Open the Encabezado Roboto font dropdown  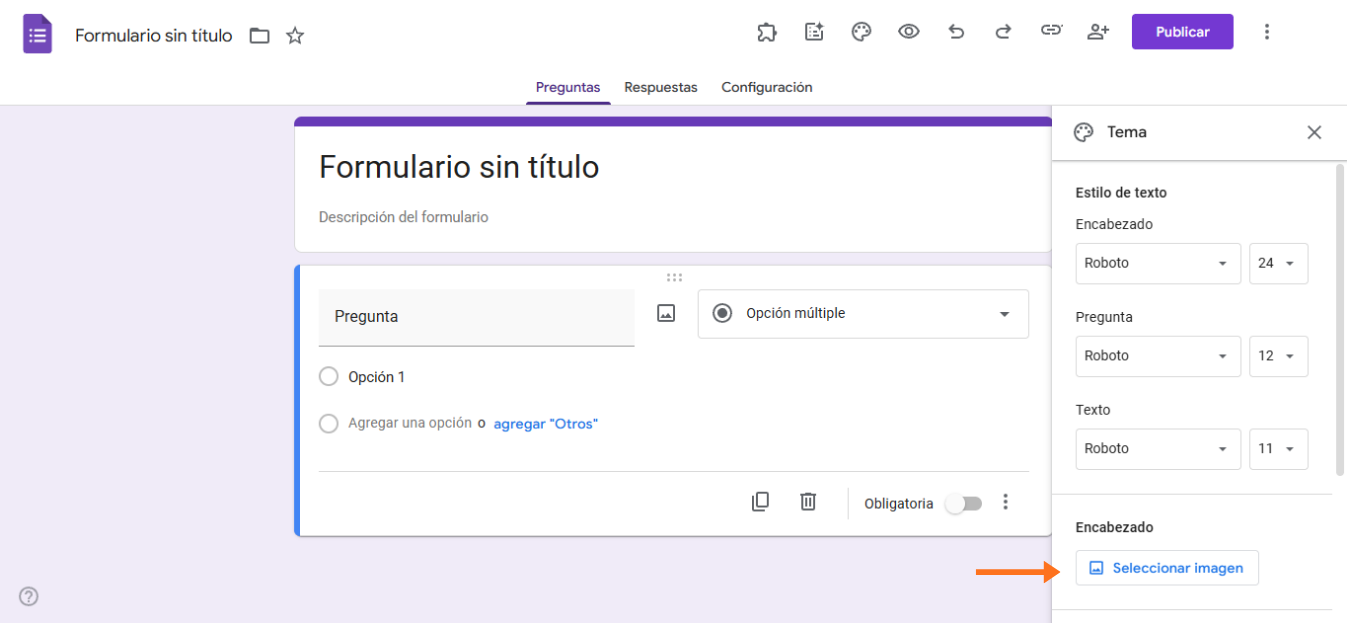tap(1157, 263)
